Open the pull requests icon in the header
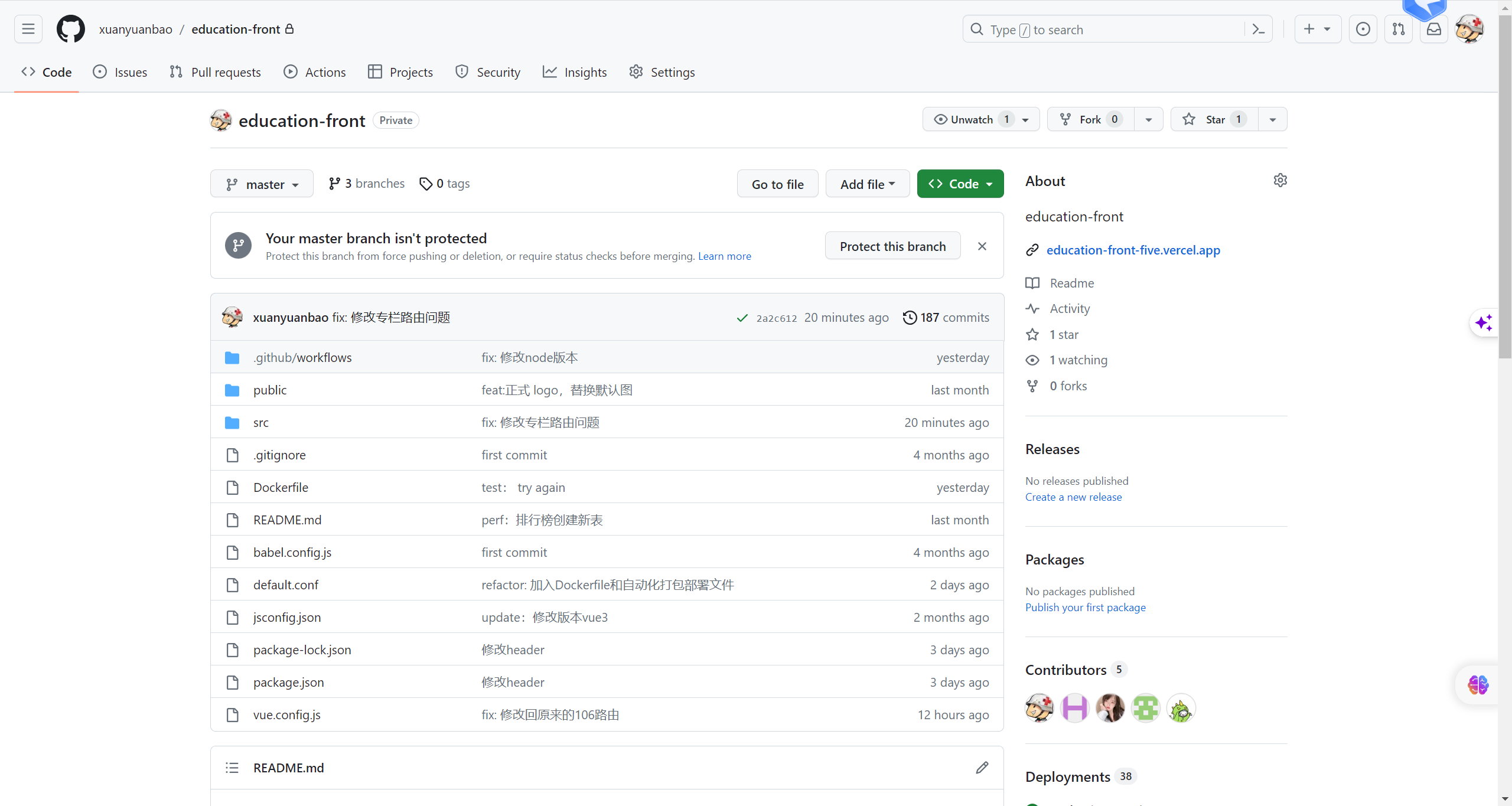1512x806 pixels. pyautogui.click(x=1399, y=28)
